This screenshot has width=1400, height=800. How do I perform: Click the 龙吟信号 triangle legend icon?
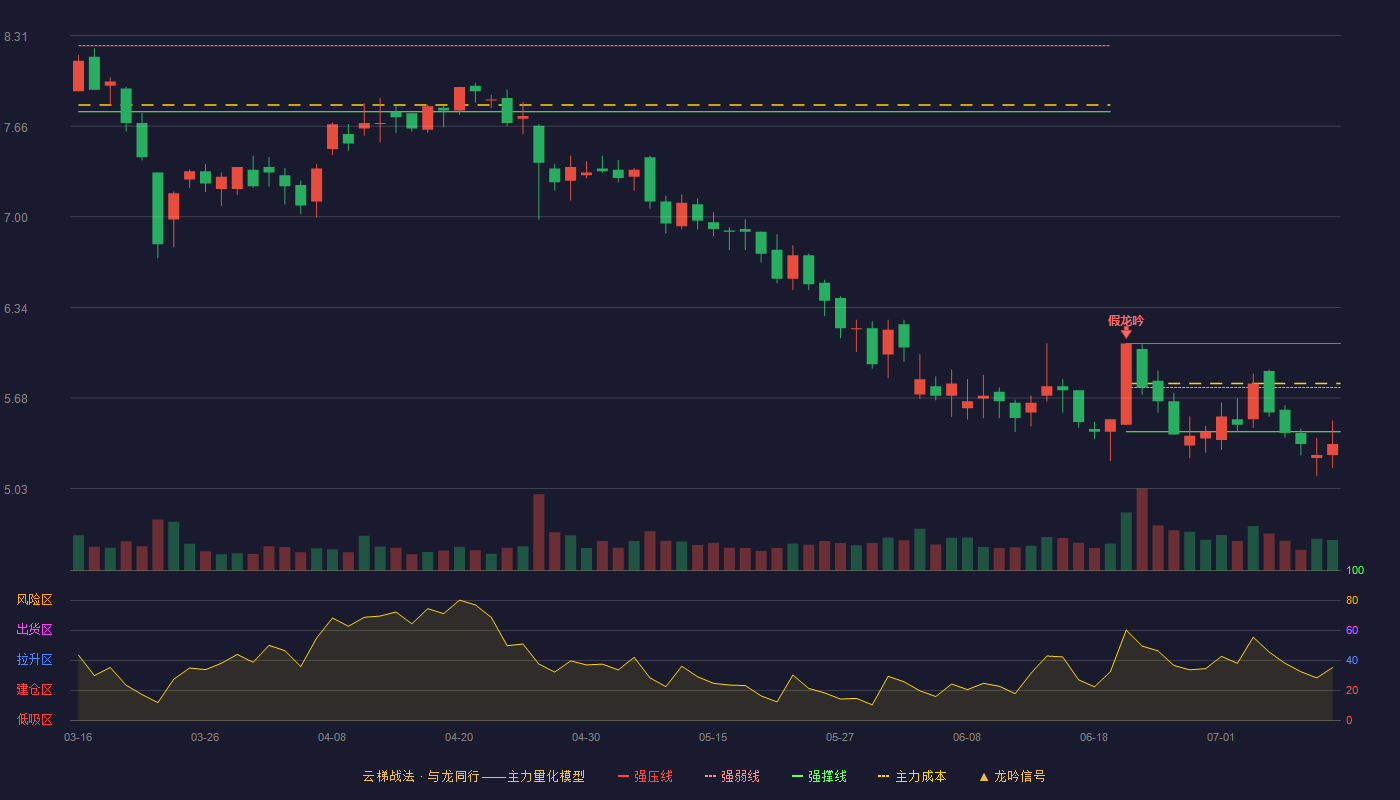click(x=984, y=777)
